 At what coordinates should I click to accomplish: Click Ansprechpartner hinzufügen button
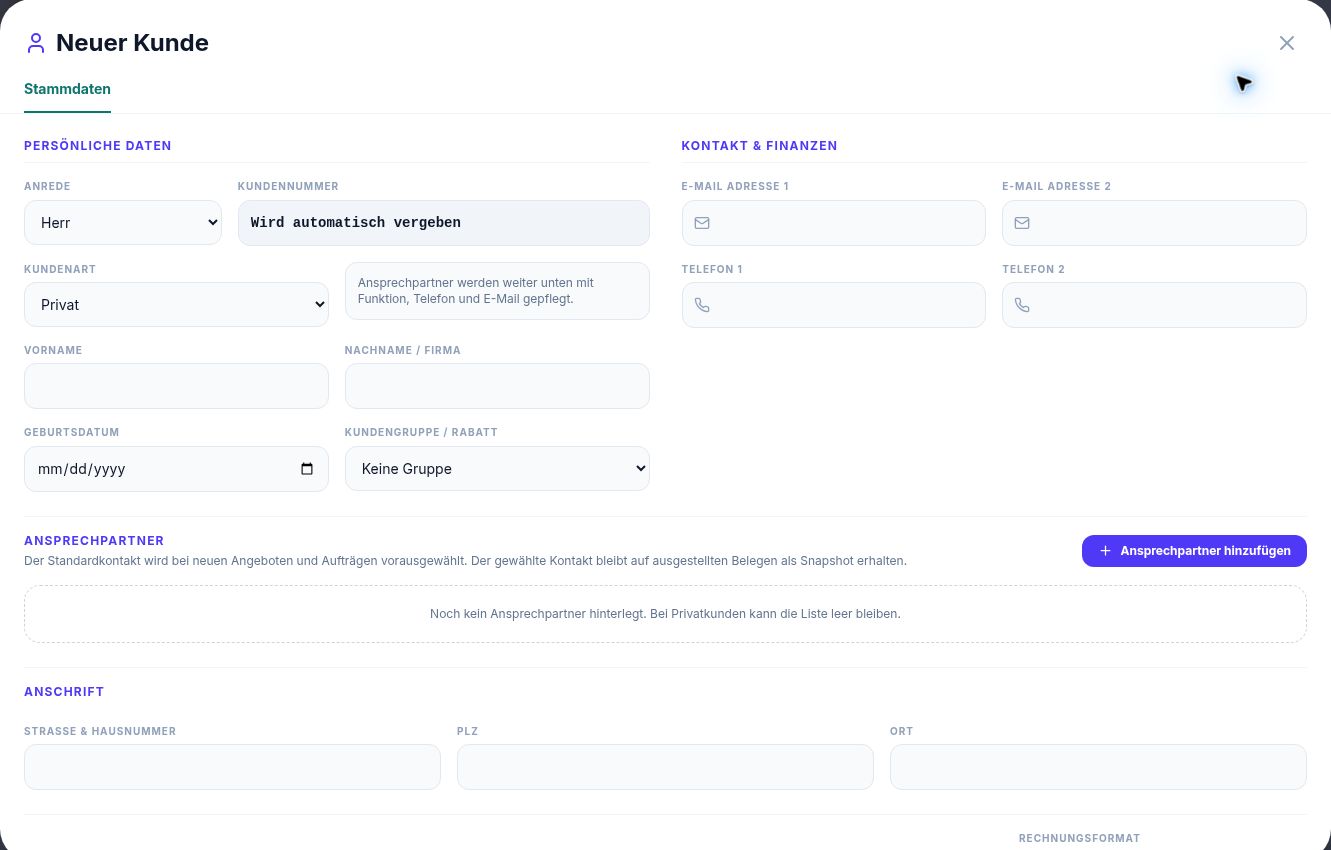[x=1194, y=551]
